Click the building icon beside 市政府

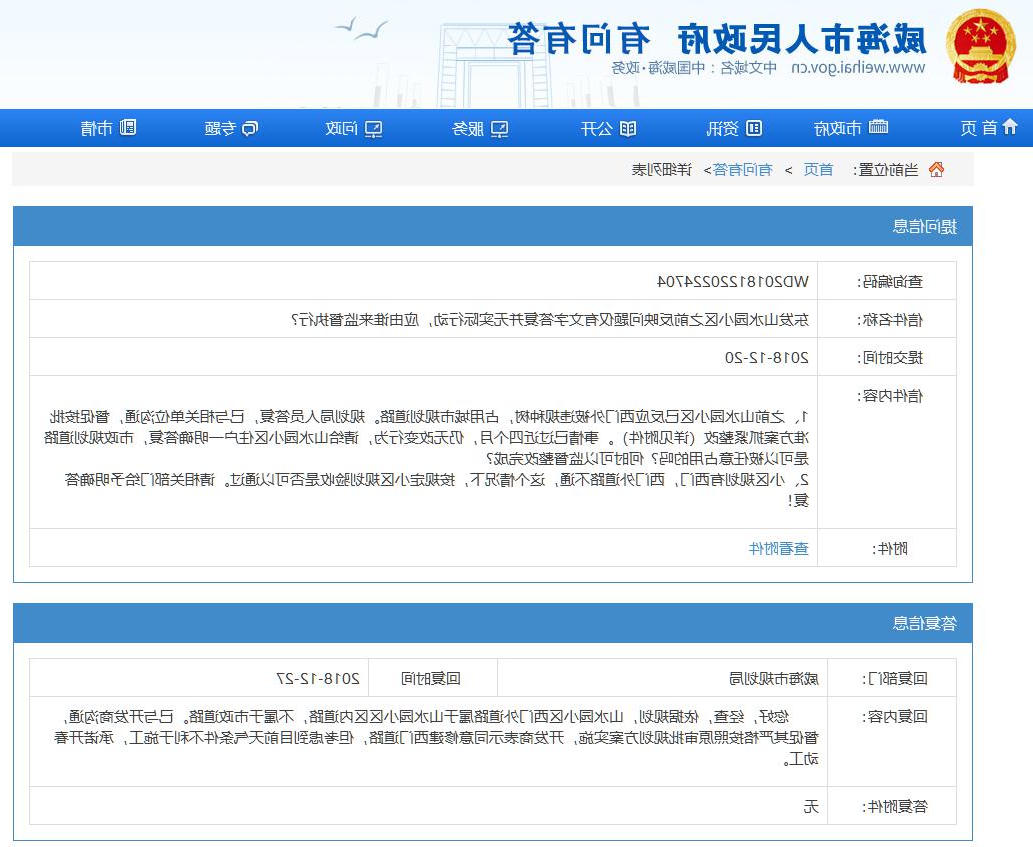coord(878,127)
